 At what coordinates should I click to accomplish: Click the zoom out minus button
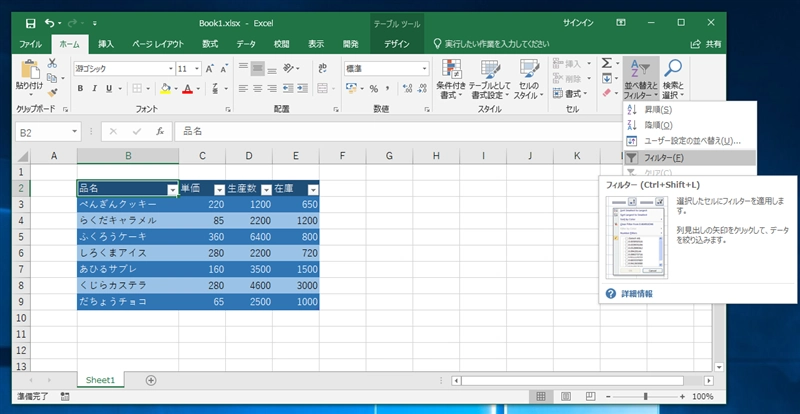pos(608,397)
